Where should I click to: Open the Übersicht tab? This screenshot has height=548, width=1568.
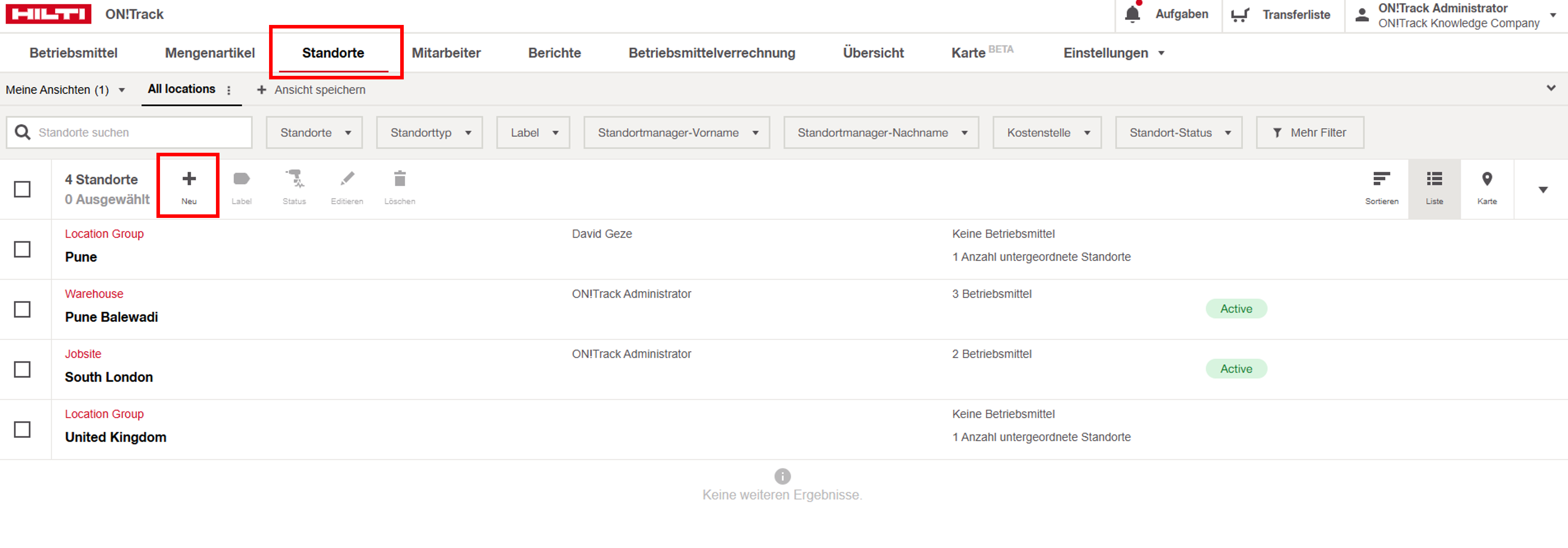click(x=873, y=53)
